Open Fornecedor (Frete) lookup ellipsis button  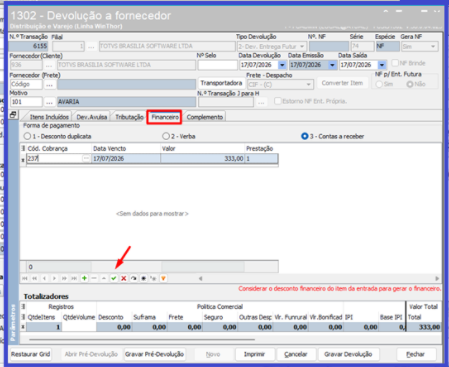[49, 85]
